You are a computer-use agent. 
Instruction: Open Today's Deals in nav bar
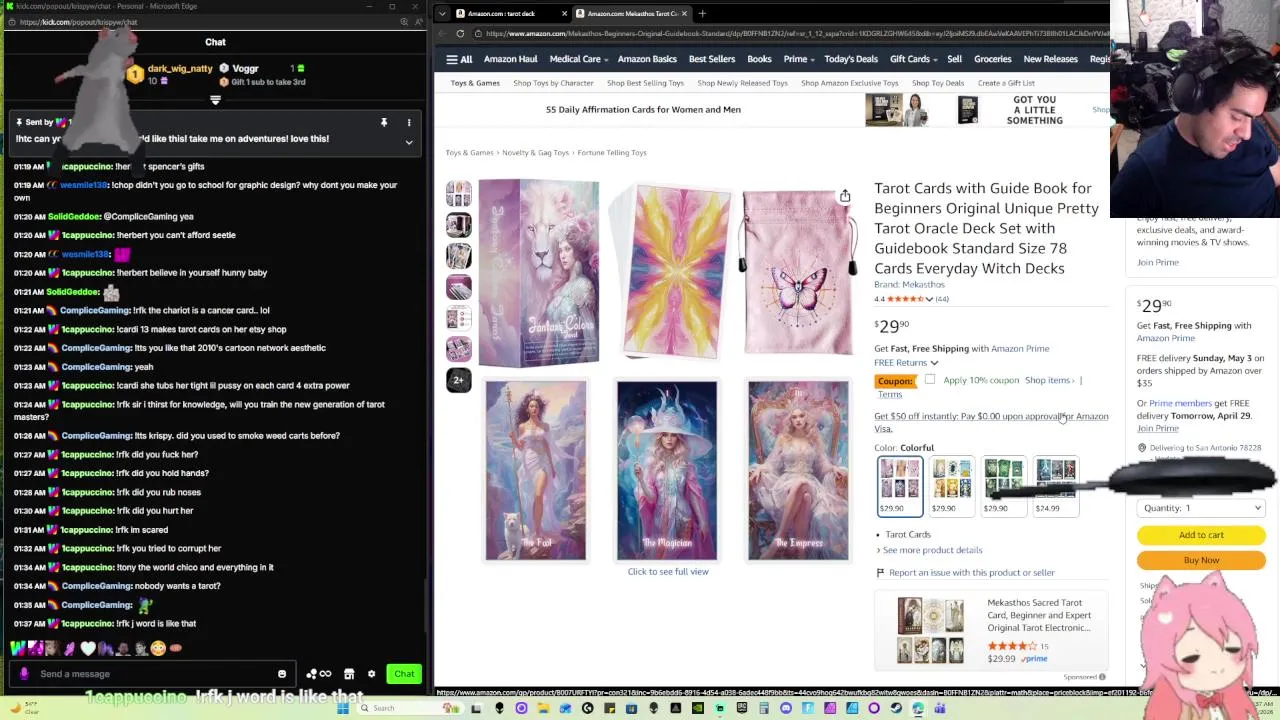851,59
